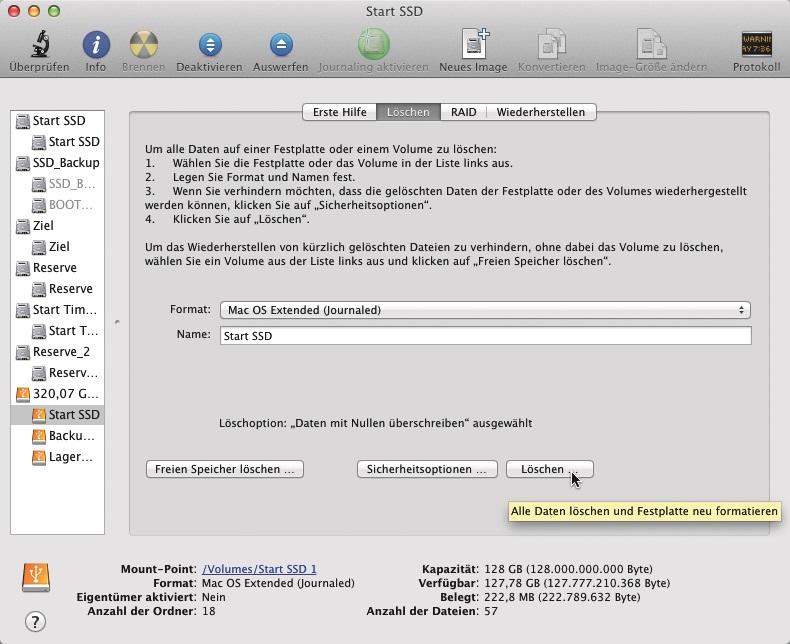Click the Auswerfen eject icon

click(281, 44)
